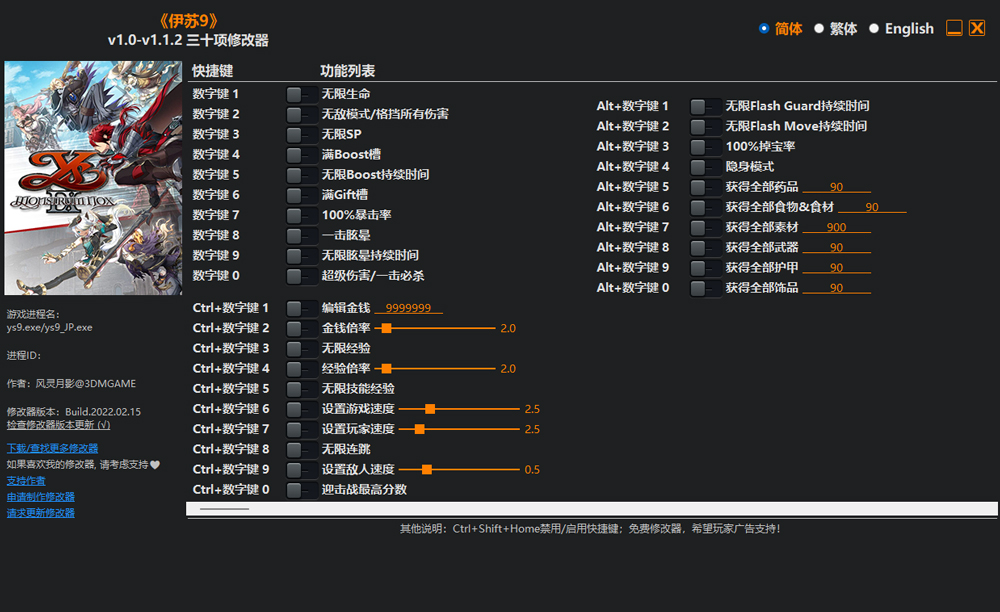Click the ys9.exe/ys9_JP.exe process name text
The width and height of the screenshot is (1000, 612).
[x=50, y=327]
